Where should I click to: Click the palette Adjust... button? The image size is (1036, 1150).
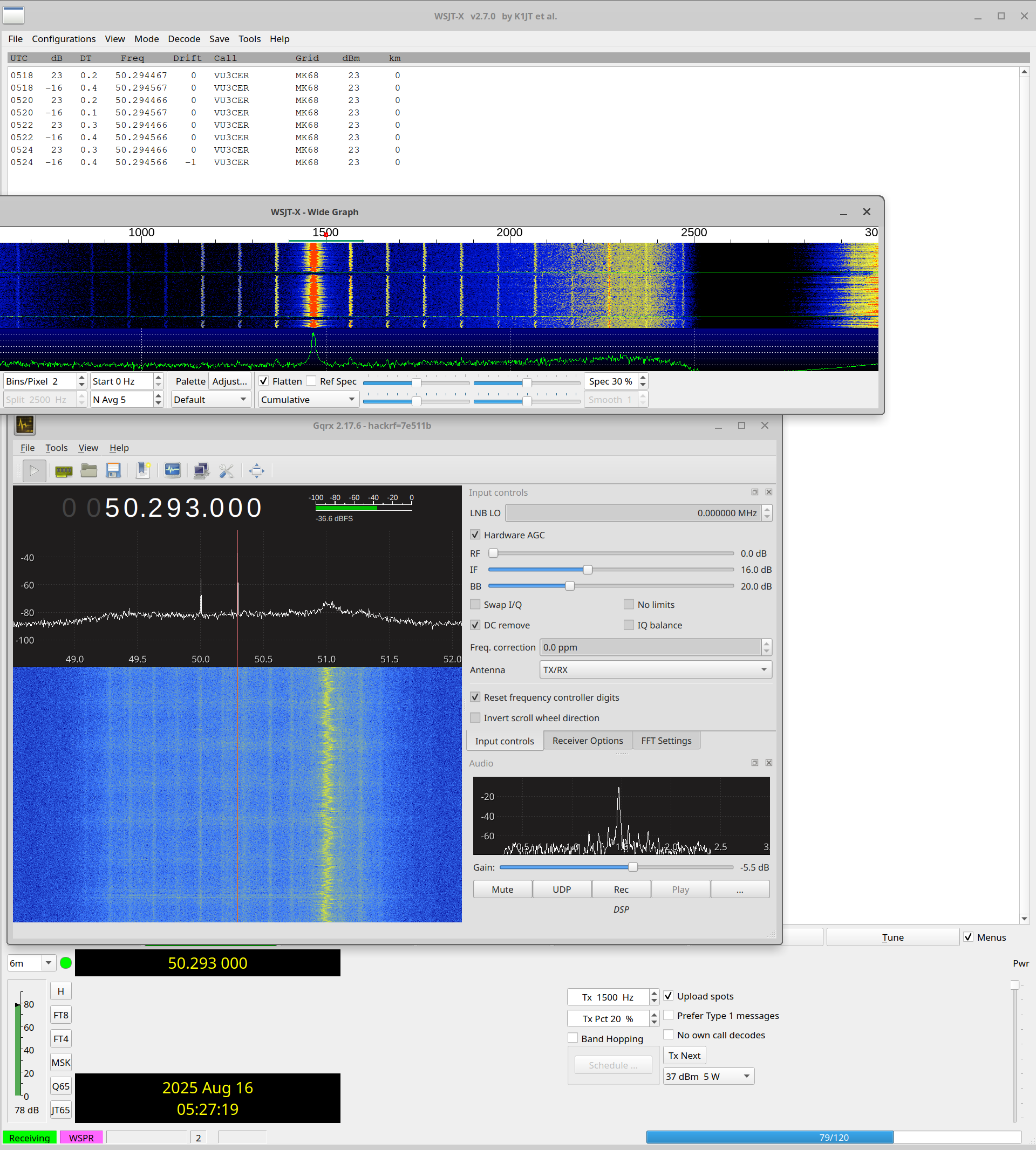(229, 381)
